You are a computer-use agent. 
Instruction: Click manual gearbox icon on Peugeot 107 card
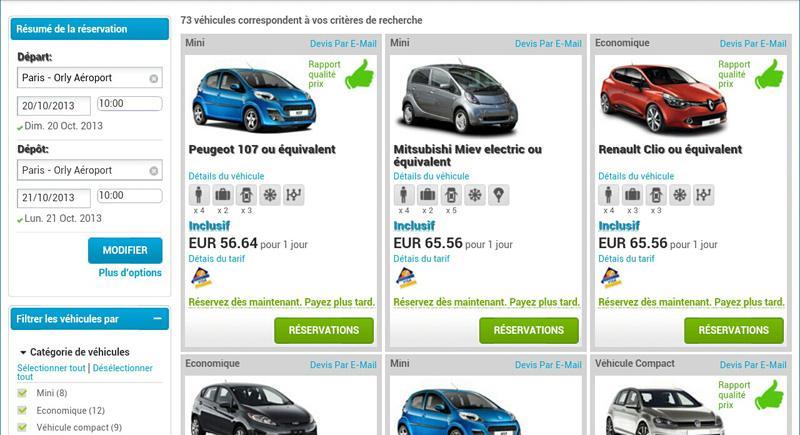pyautogui.click(x=293, y=195)
